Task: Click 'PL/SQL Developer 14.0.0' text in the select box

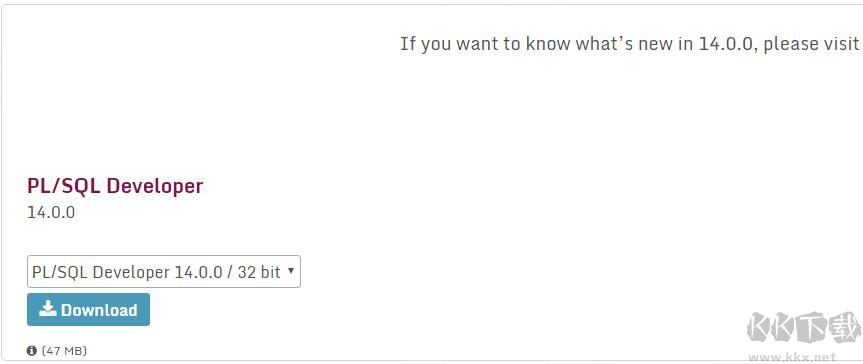Action: coord(128,272)
